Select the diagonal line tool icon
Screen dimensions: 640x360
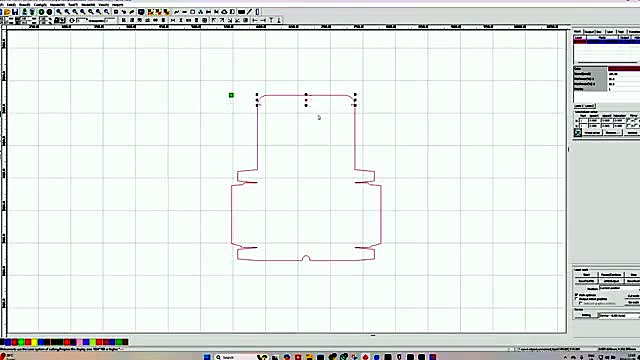(250, 12)
